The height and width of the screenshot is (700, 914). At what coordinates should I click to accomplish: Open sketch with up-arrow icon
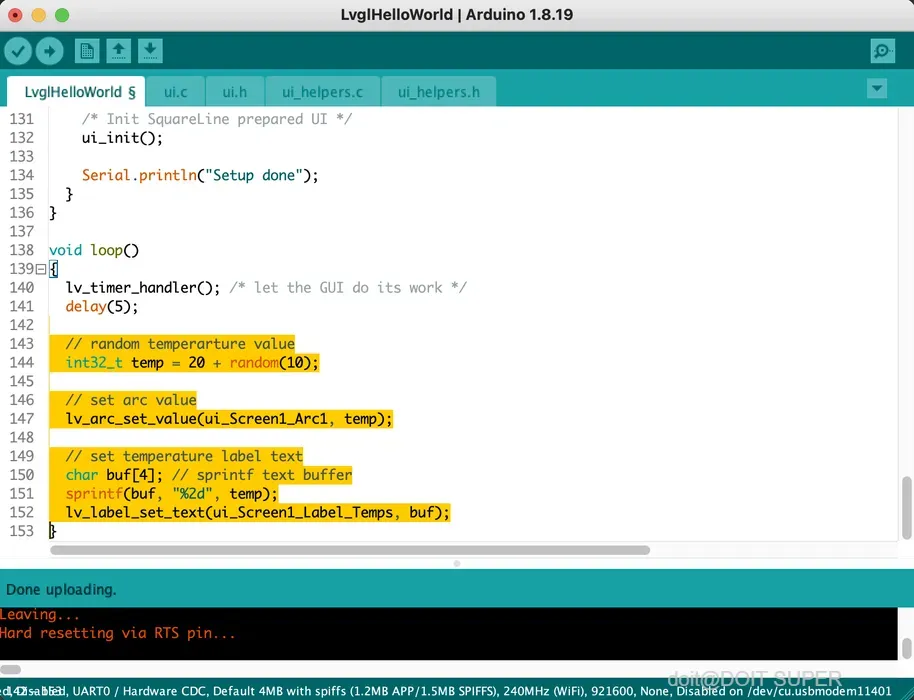click(x=118, y=51)
